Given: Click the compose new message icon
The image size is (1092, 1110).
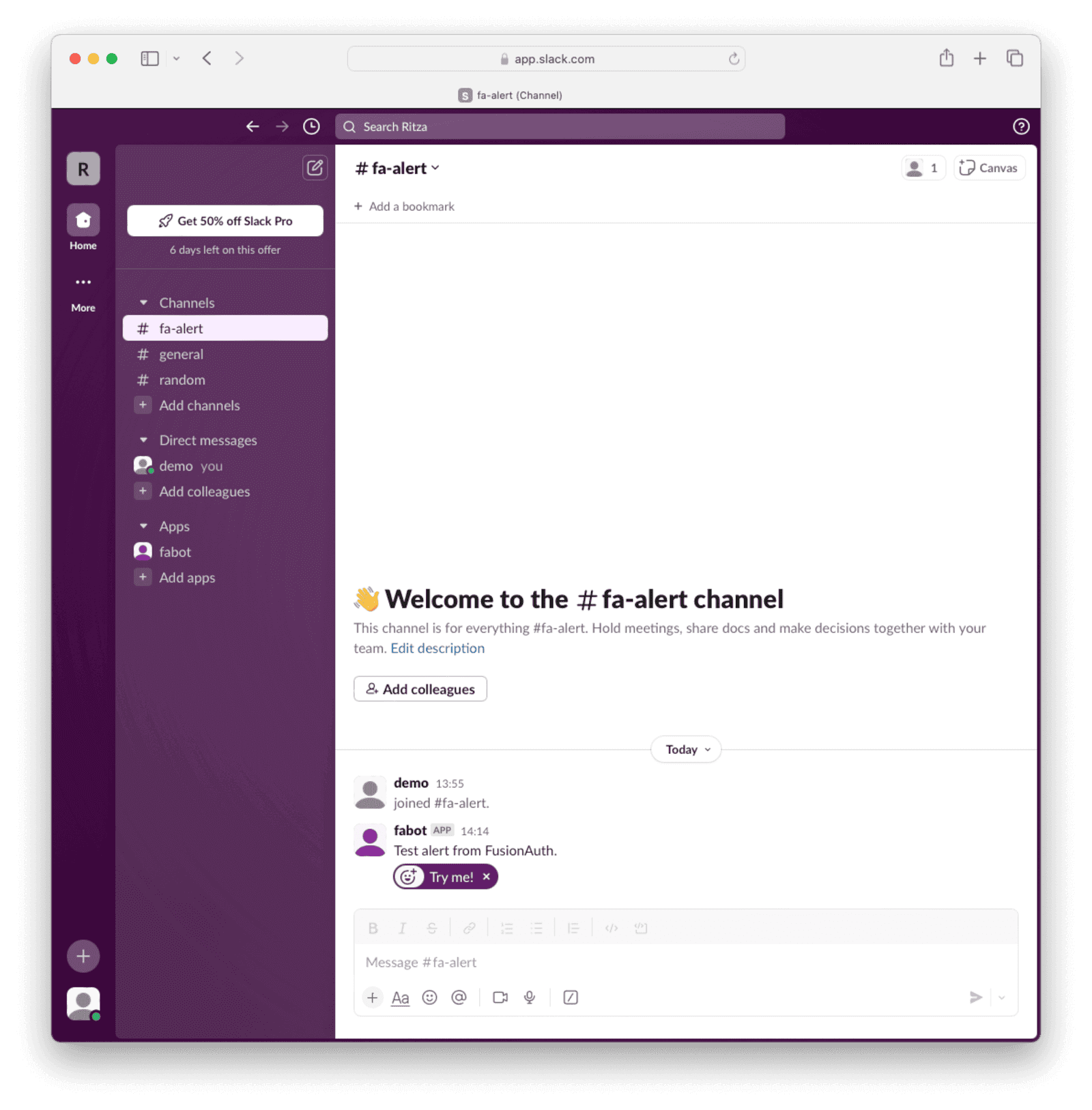Looking at the screenshot, I should (x=315, y=168).
